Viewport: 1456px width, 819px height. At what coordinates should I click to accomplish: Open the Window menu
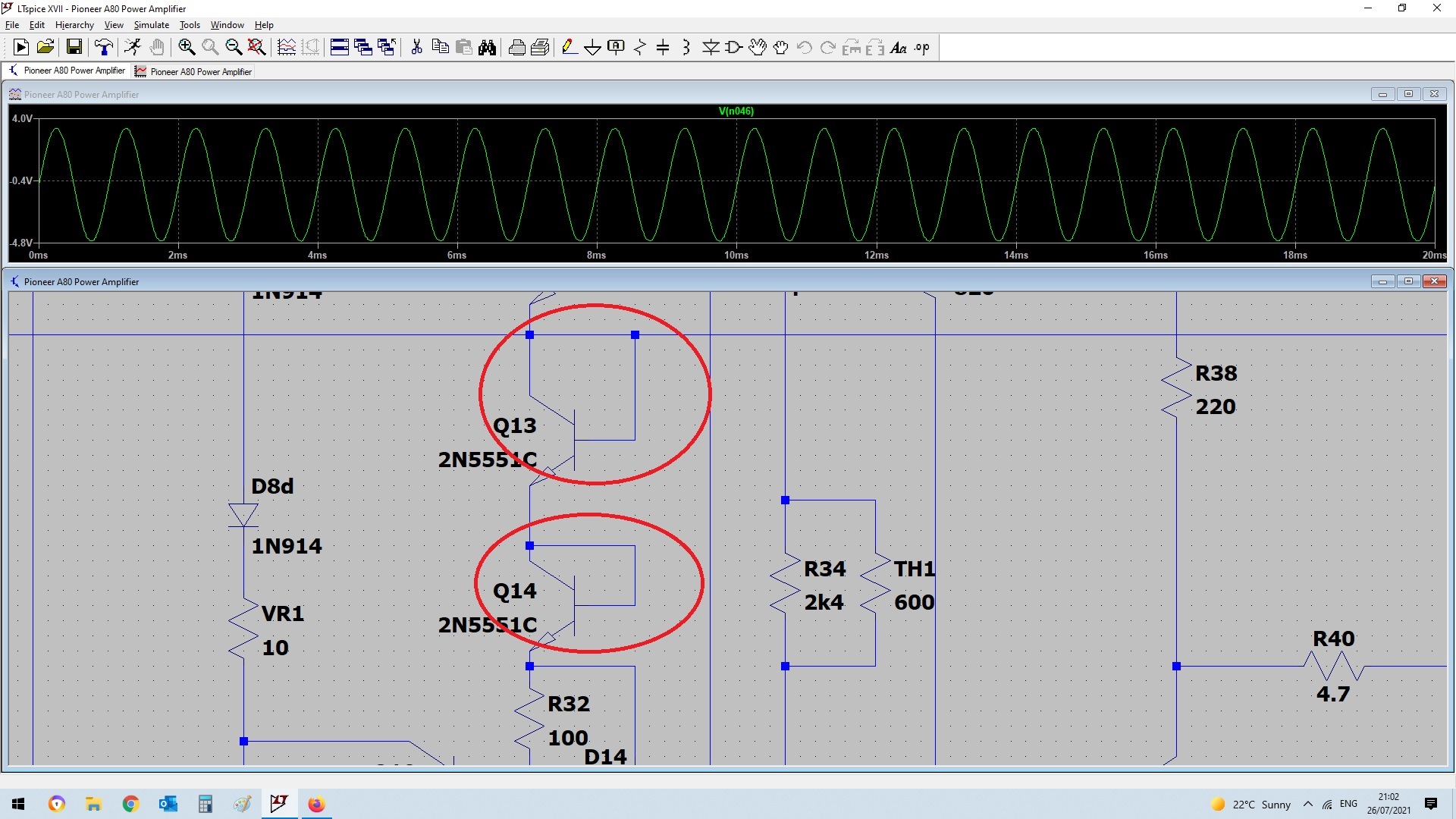tap(227, 25)
